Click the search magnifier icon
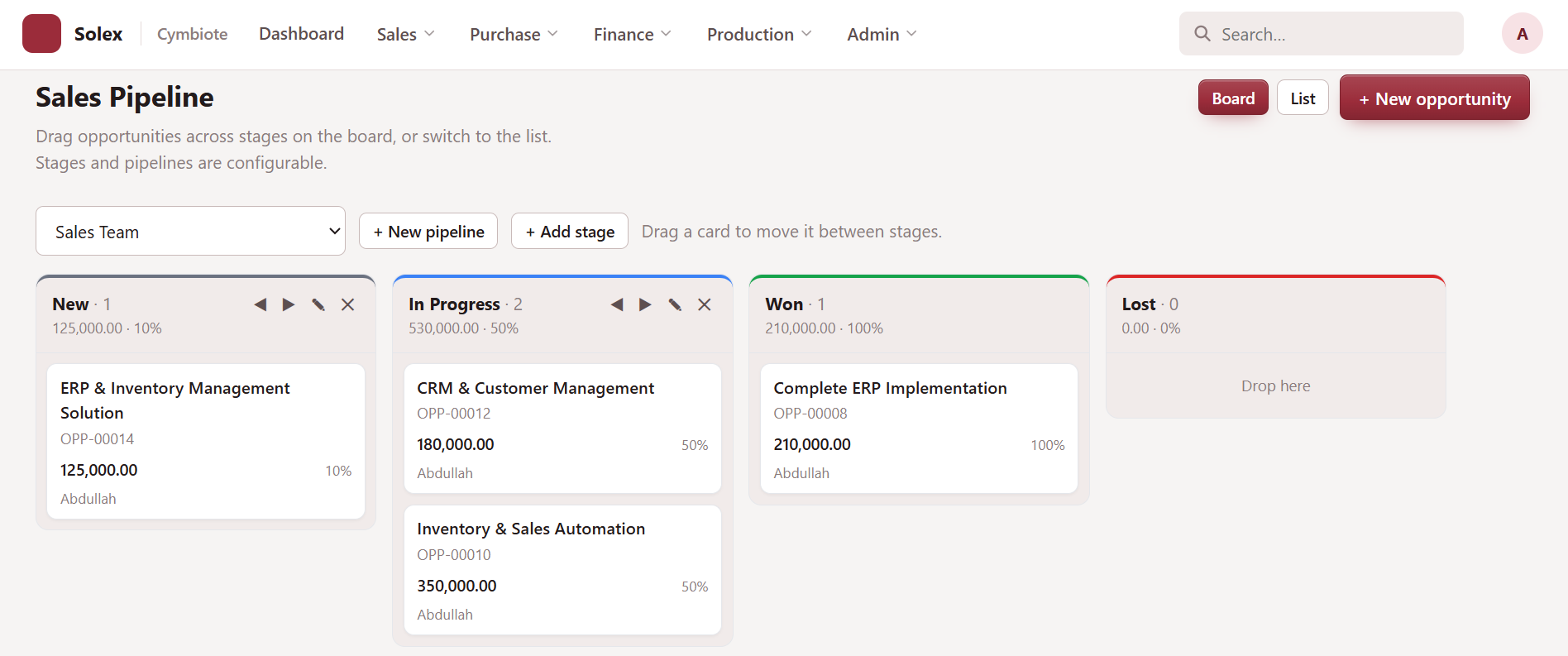Screen dimensions: 1568x656 click(1202, 34)
